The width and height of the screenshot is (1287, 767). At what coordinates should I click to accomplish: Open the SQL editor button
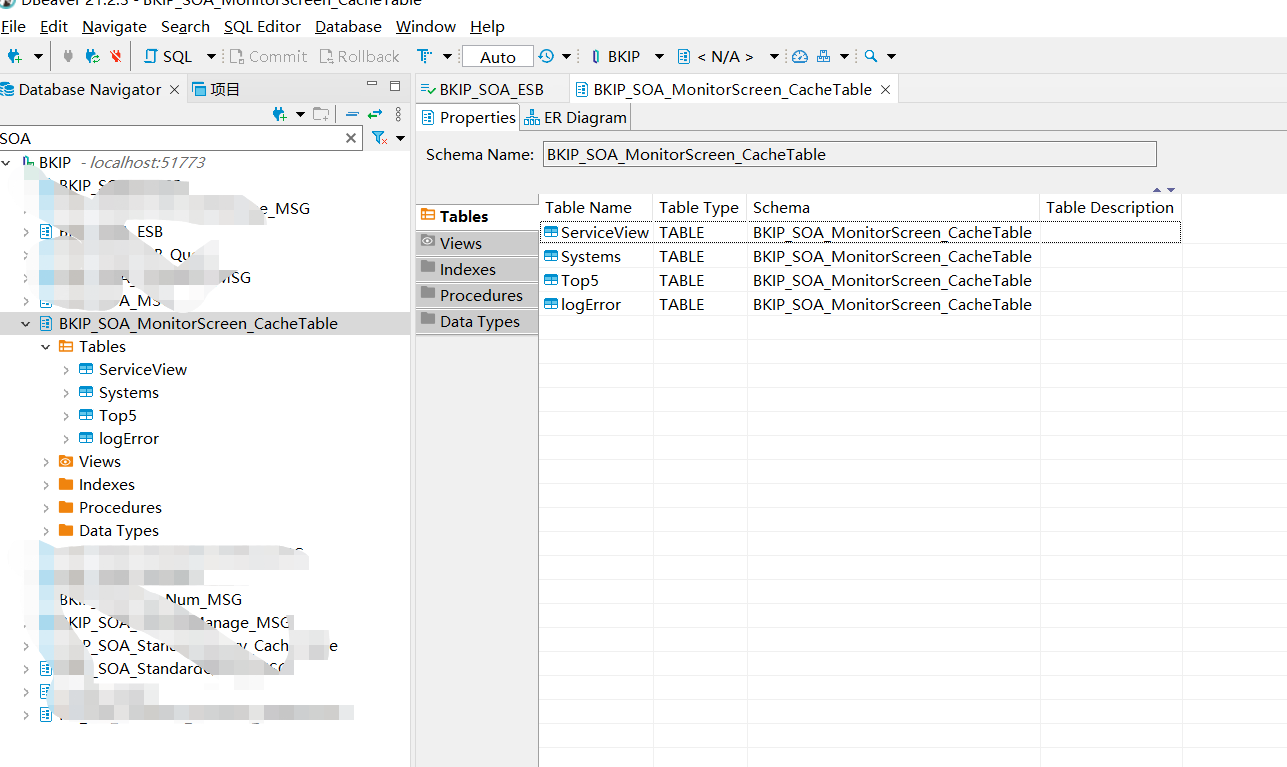168,57
